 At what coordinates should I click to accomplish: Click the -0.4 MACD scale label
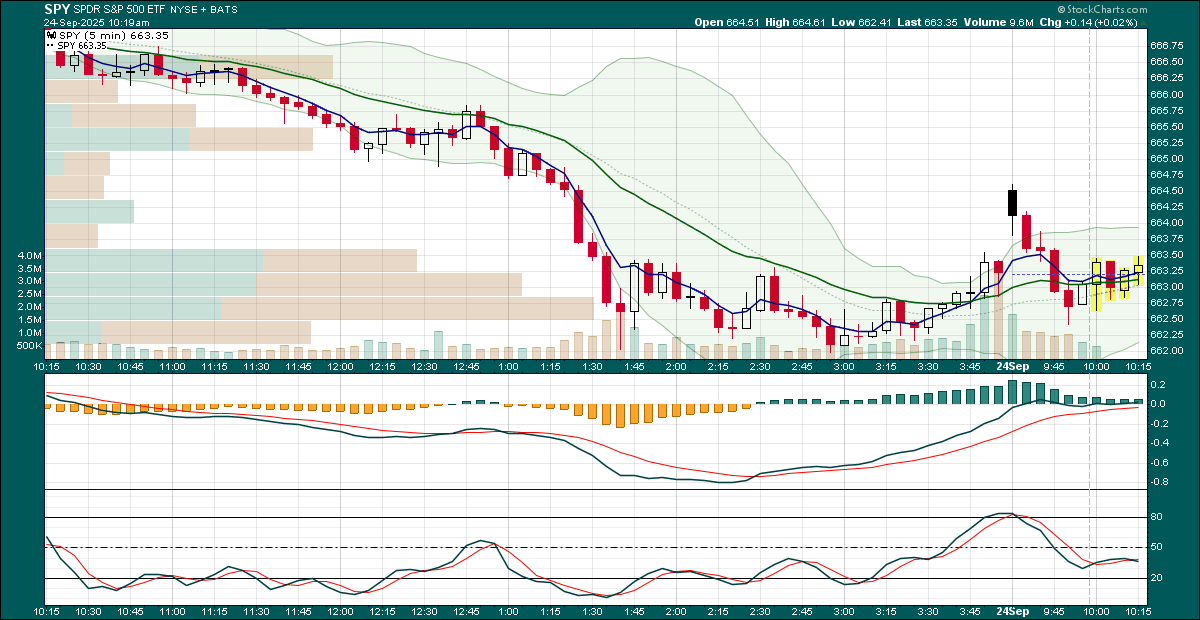pos(1158,443)
